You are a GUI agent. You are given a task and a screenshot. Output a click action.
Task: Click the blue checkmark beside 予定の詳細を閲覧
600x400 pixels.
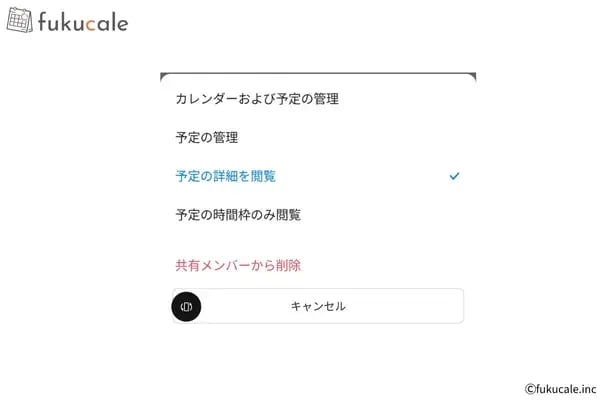point(454,176)
